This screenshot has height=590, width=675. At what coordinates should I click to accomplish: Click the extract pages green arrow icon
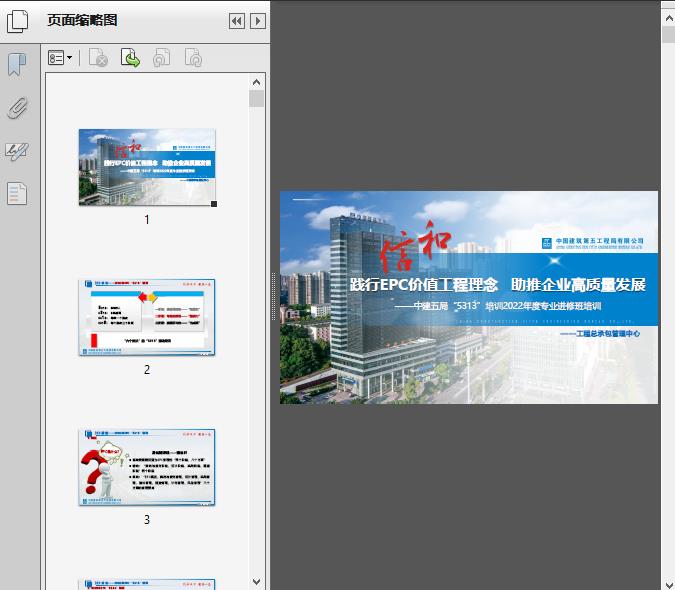coord(130,58)
